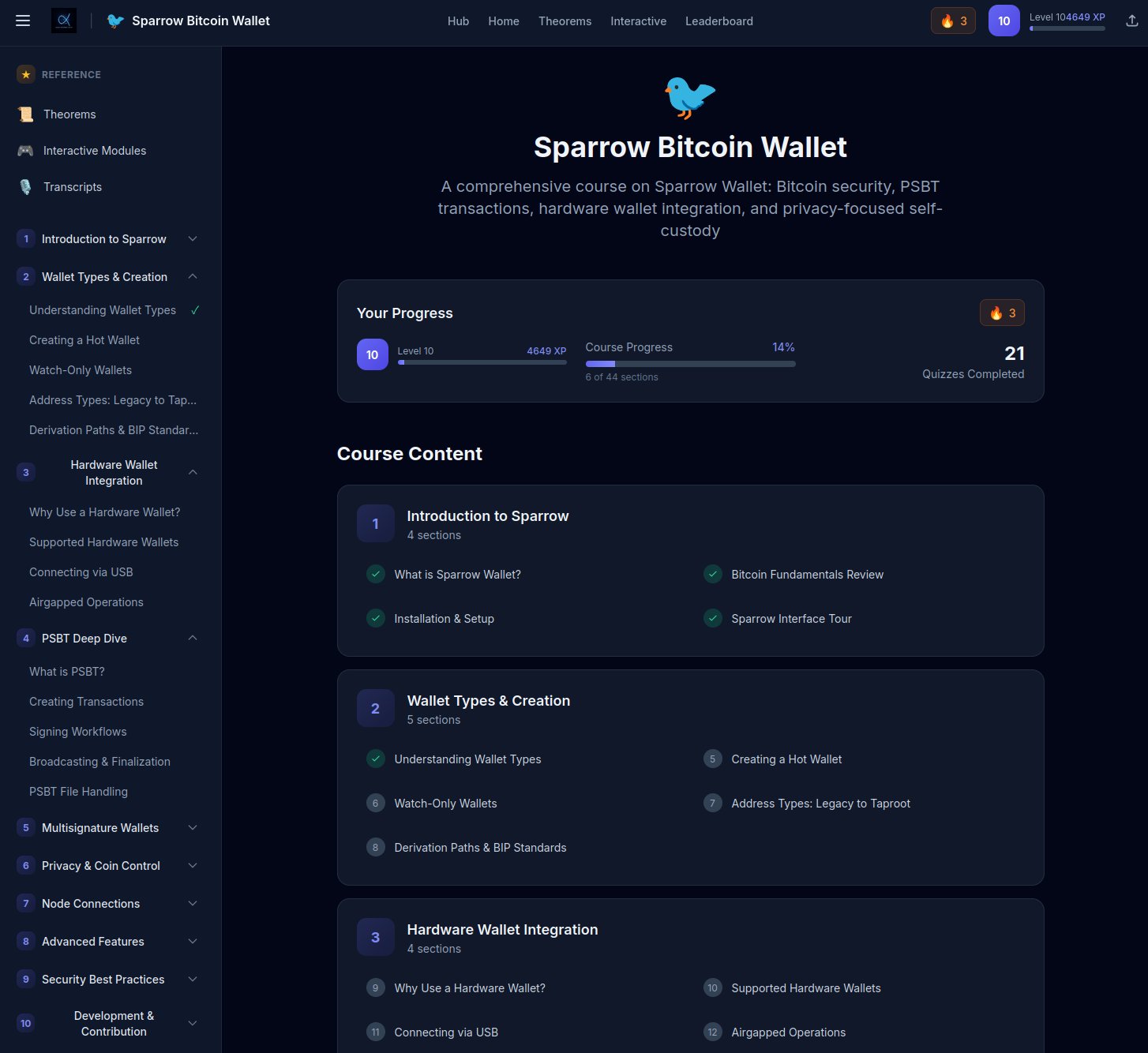Toggle checkmark beside Bitcoin Fundamentals Review

click(x=713, y=575)
